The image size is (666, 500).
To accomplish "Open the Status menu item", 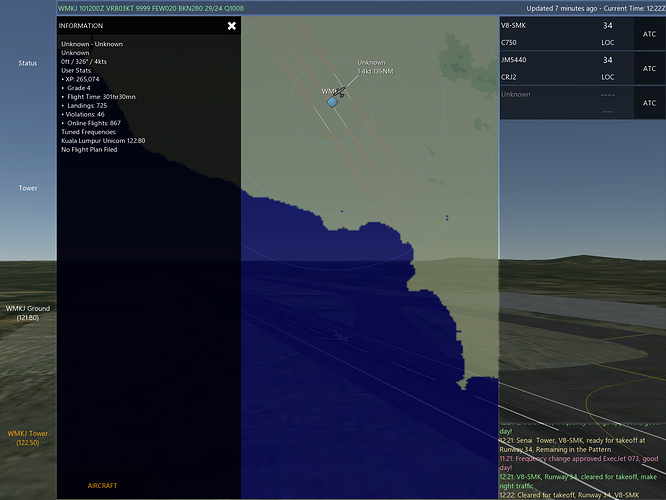I will (x=28, y=63).
